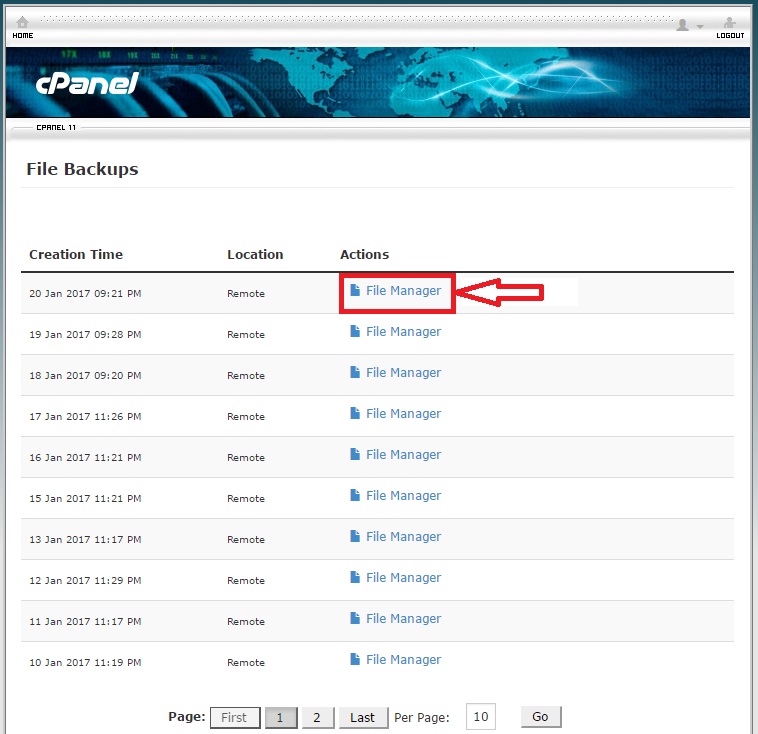Image resolution: width=758 pixels, height=734 pixels.
Task: Click the Actions column header
Action: click(364, 254)
